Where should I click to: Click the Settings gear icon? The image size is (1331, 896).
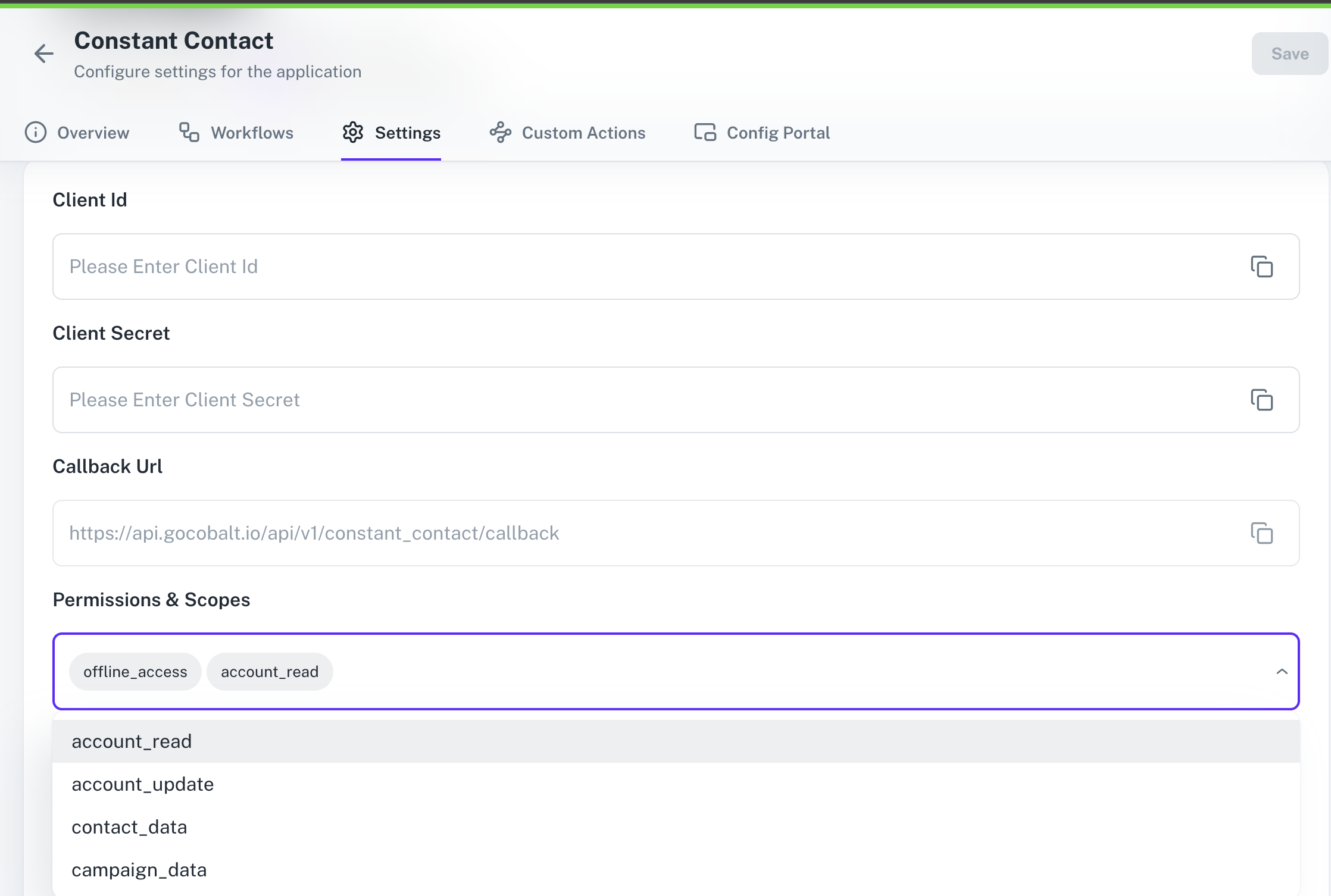353,132
